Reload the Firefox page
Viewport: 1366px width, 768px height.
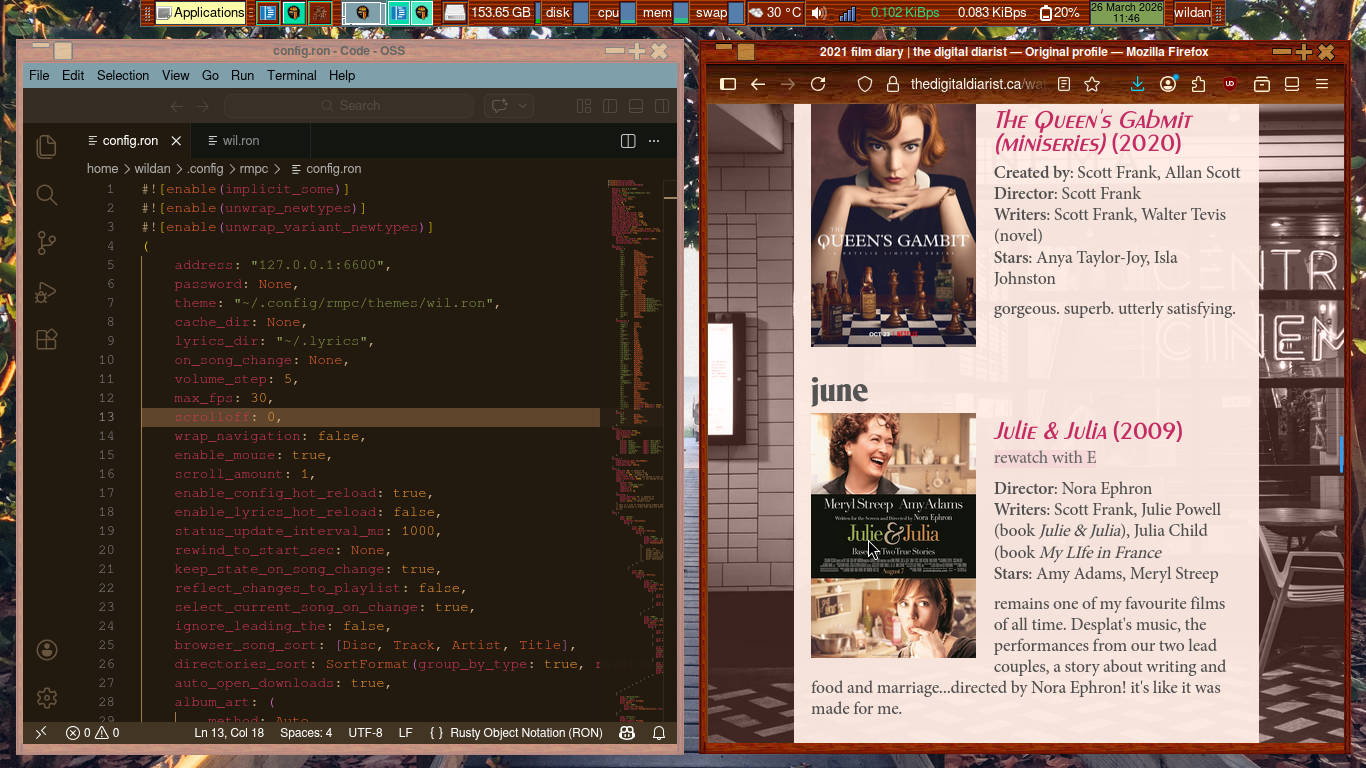pyautogui.click(x=818, y=85)
